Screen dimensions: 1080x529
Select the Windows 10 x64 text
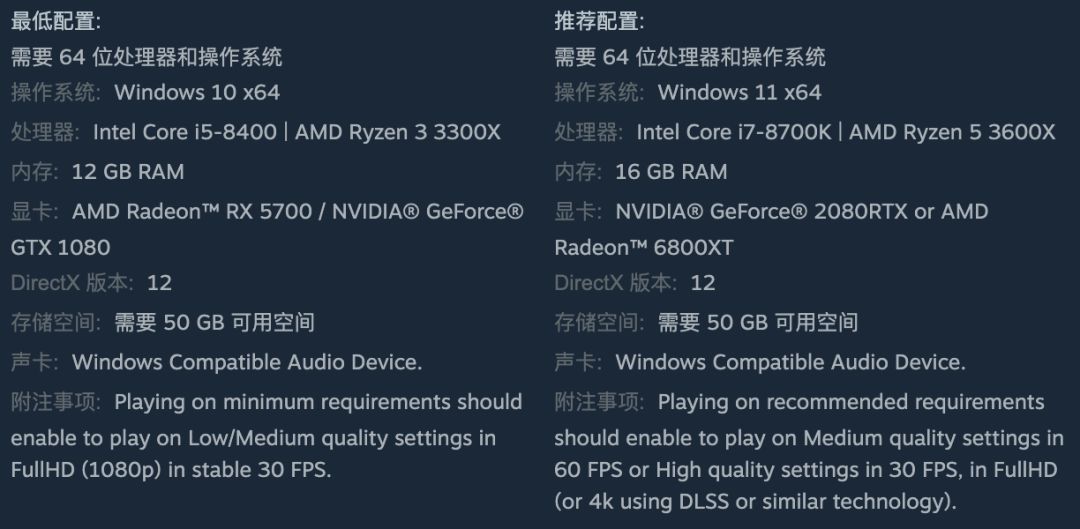(x=197, y=93)
